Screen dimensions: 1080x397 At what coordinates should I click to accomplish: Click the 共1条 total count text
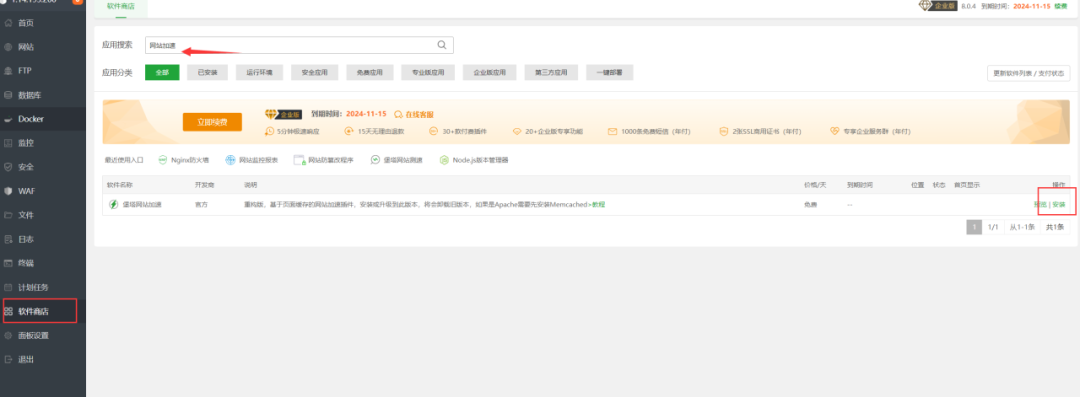(1055, 227)
